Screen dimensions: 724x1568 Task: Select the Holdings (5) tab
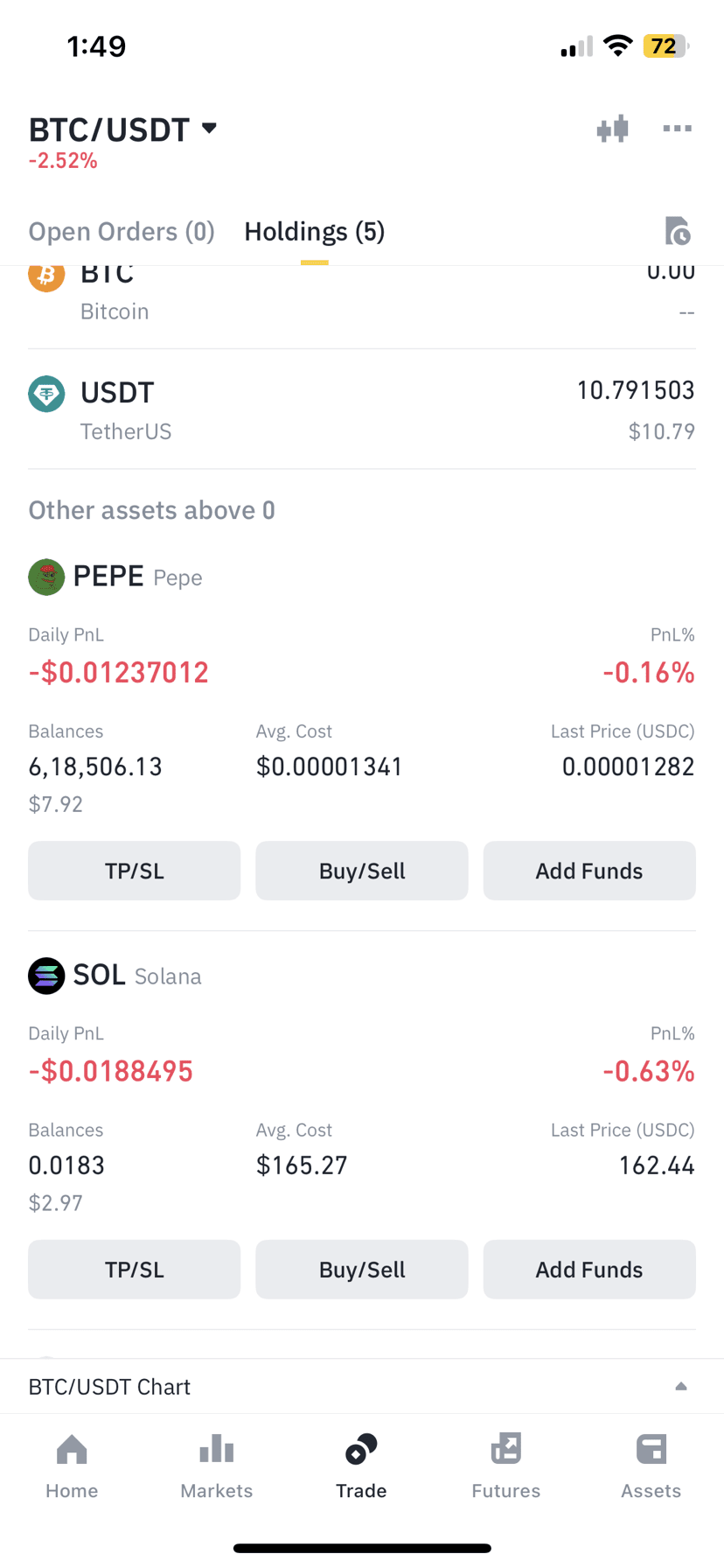click(x=315, y=232)
